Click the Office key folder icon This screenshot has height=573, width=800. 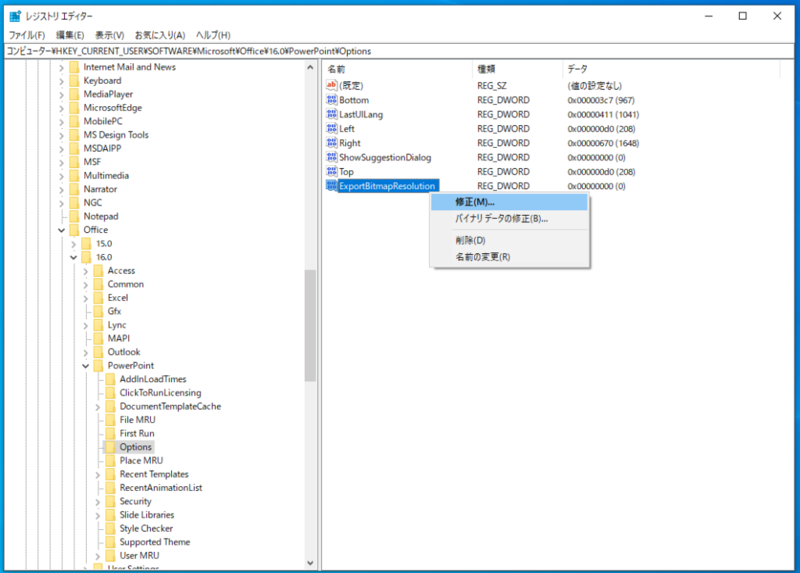coord(74,230)
